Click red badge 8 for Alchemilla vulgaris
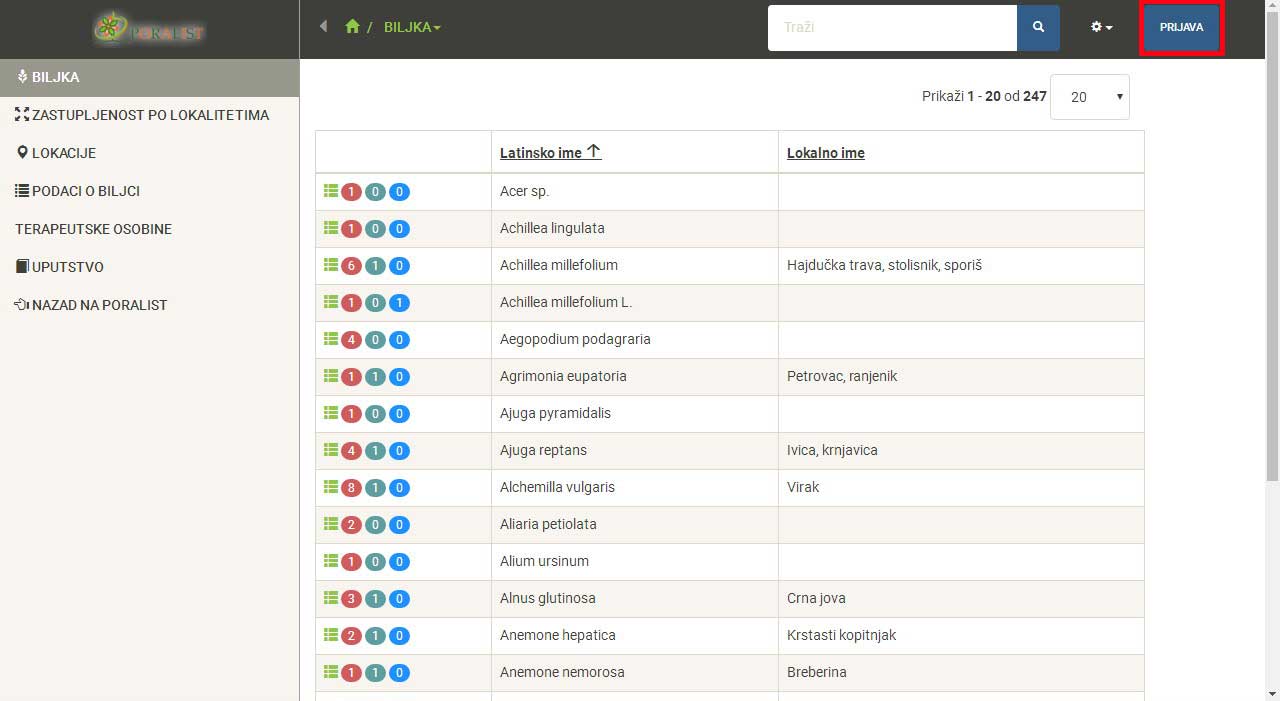The height and width of the screenshot is (701, 1280). [351, 488]
